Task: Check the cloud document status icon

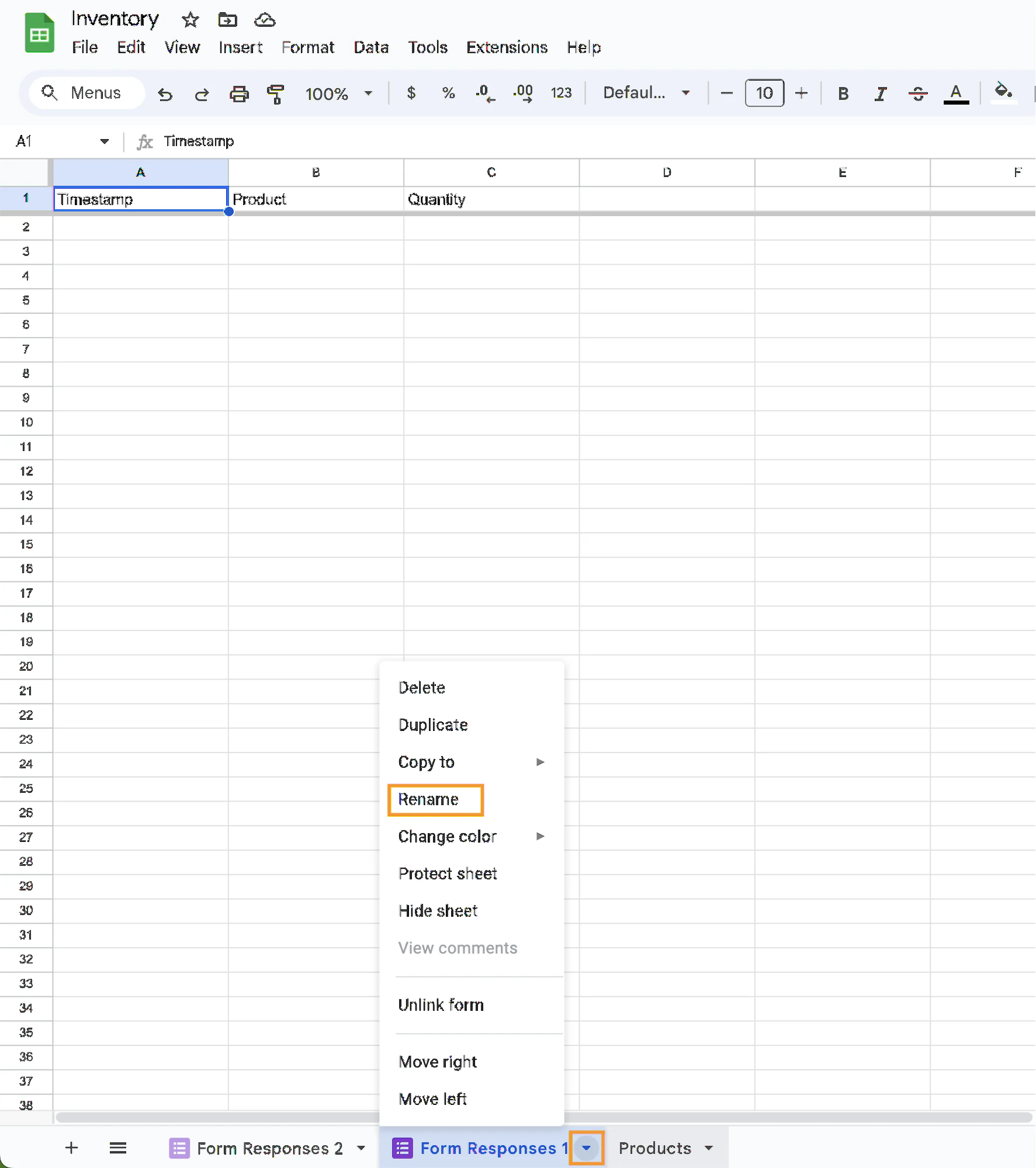Action: click(x=265, y=20)
